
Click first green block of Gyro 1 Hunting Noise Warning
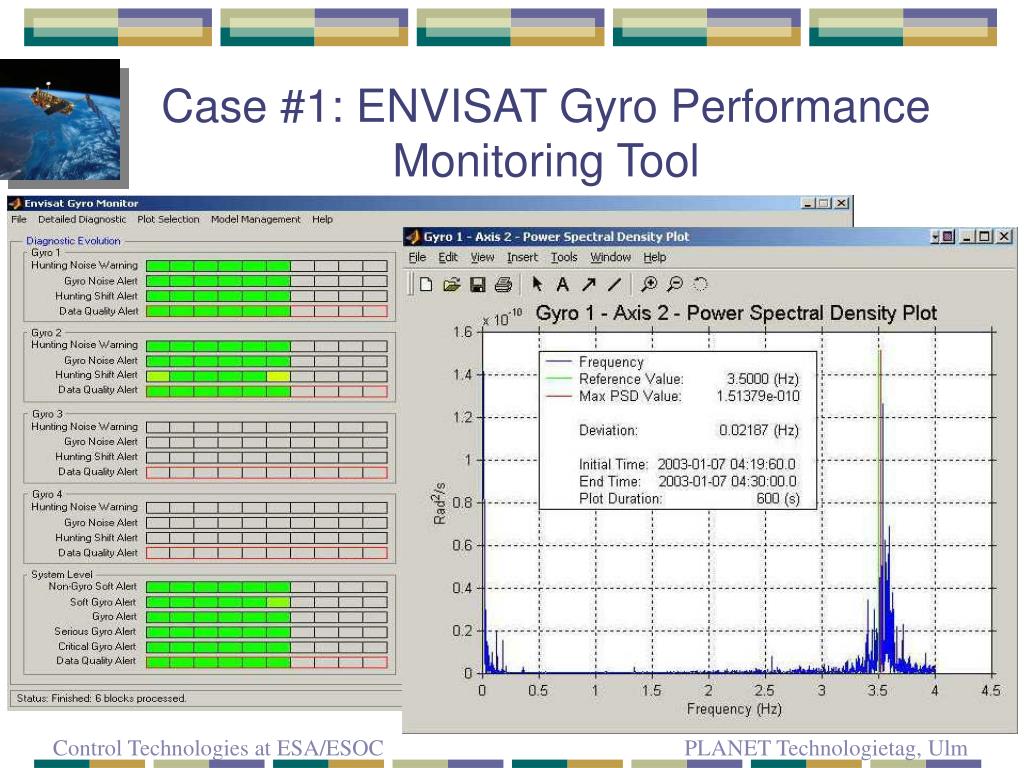pyautogui.click(x=158, y=266)
